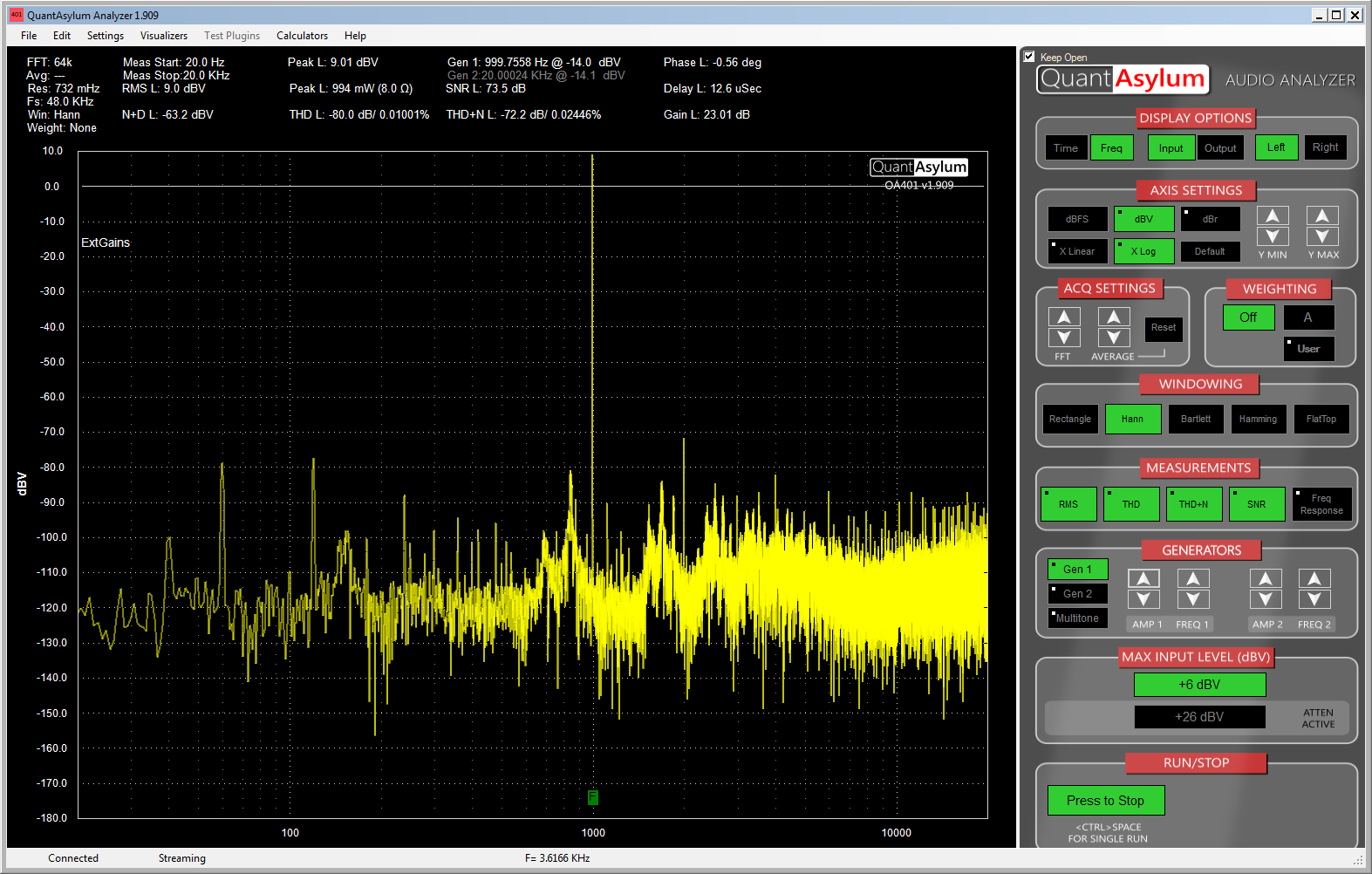The height and width of the screenshot is (874, 1372).
Task: Raise AMP 2 with the up arrow
Action: [1266, 579]
